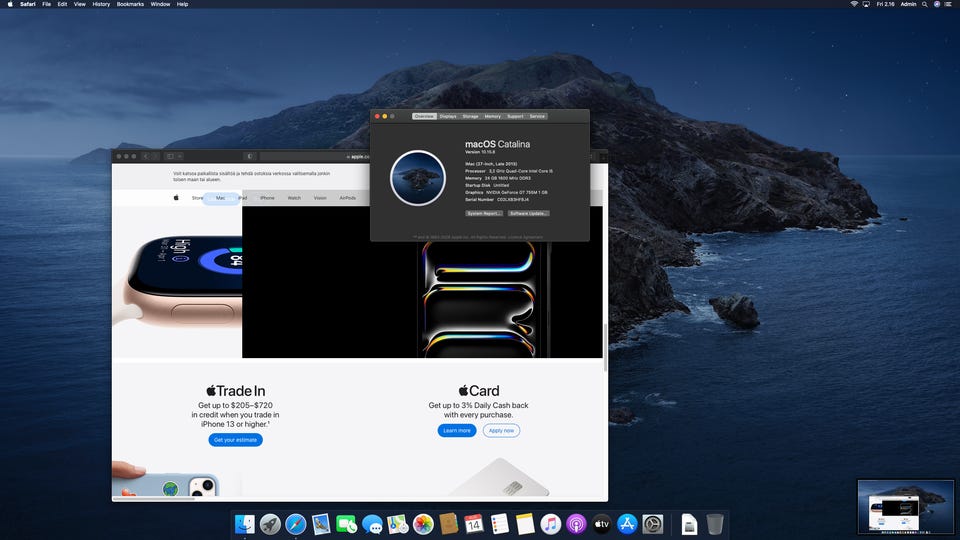Open Notification Center list icon
The image size is (960, 540).
tap(948, 4)
